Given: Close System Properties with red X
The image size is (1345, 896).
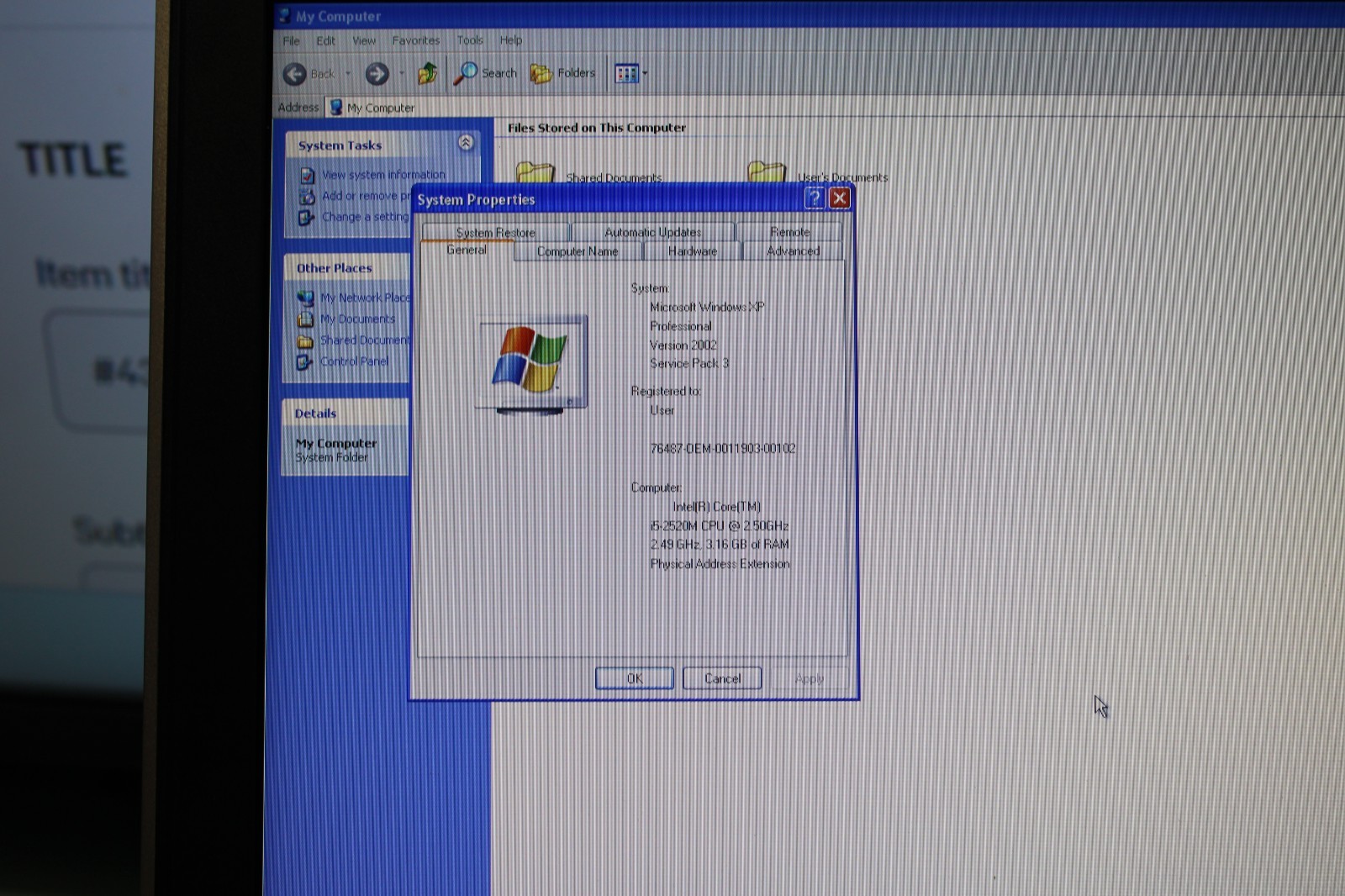Looking at the screenshot, I should pos(839,198).
